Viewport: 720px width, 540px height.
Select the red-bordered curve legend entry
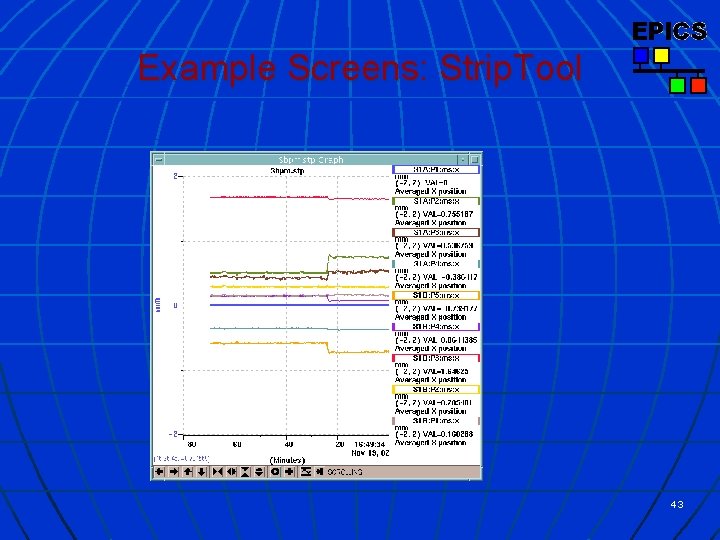click(x=436, y=358)
